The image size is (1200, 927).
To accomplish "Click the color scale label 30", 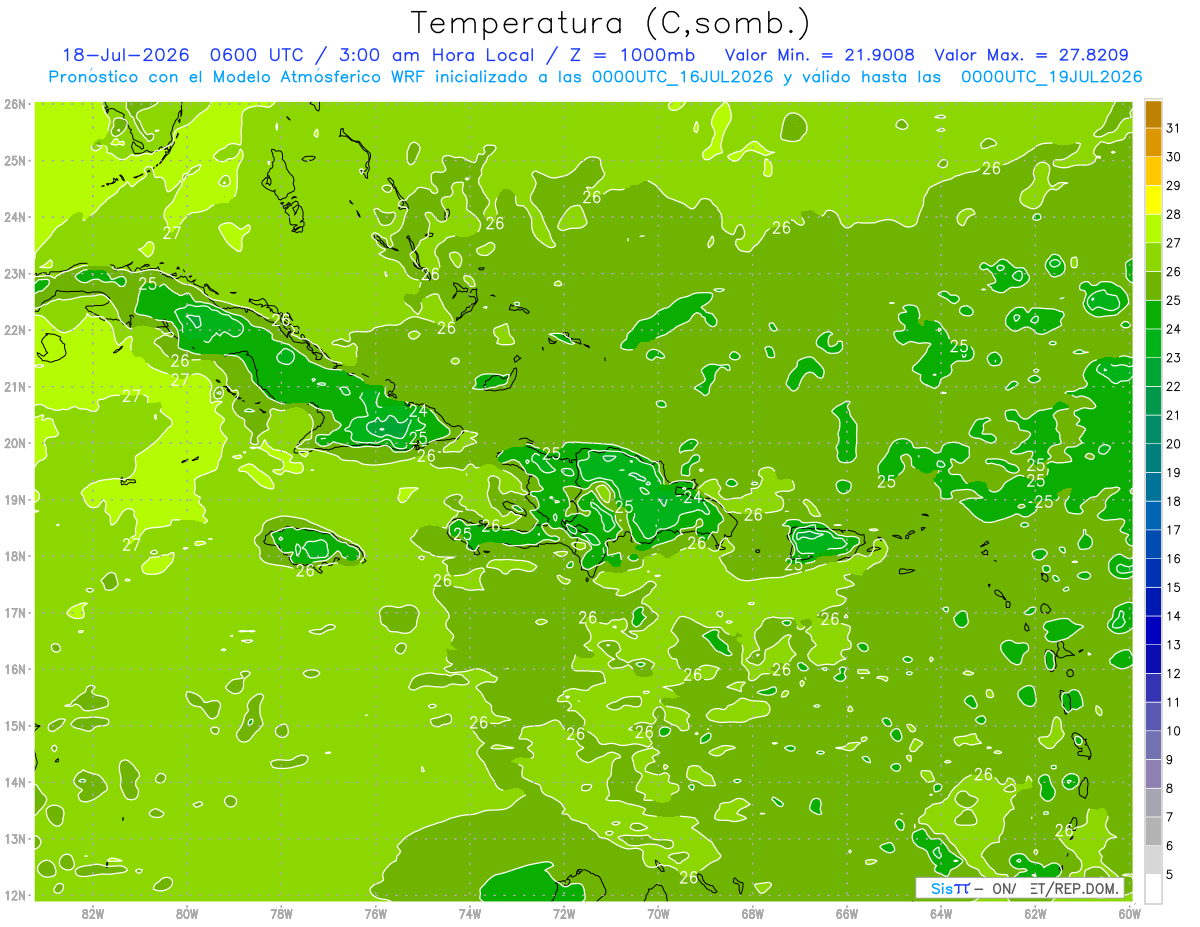I will coord(1174,157).
